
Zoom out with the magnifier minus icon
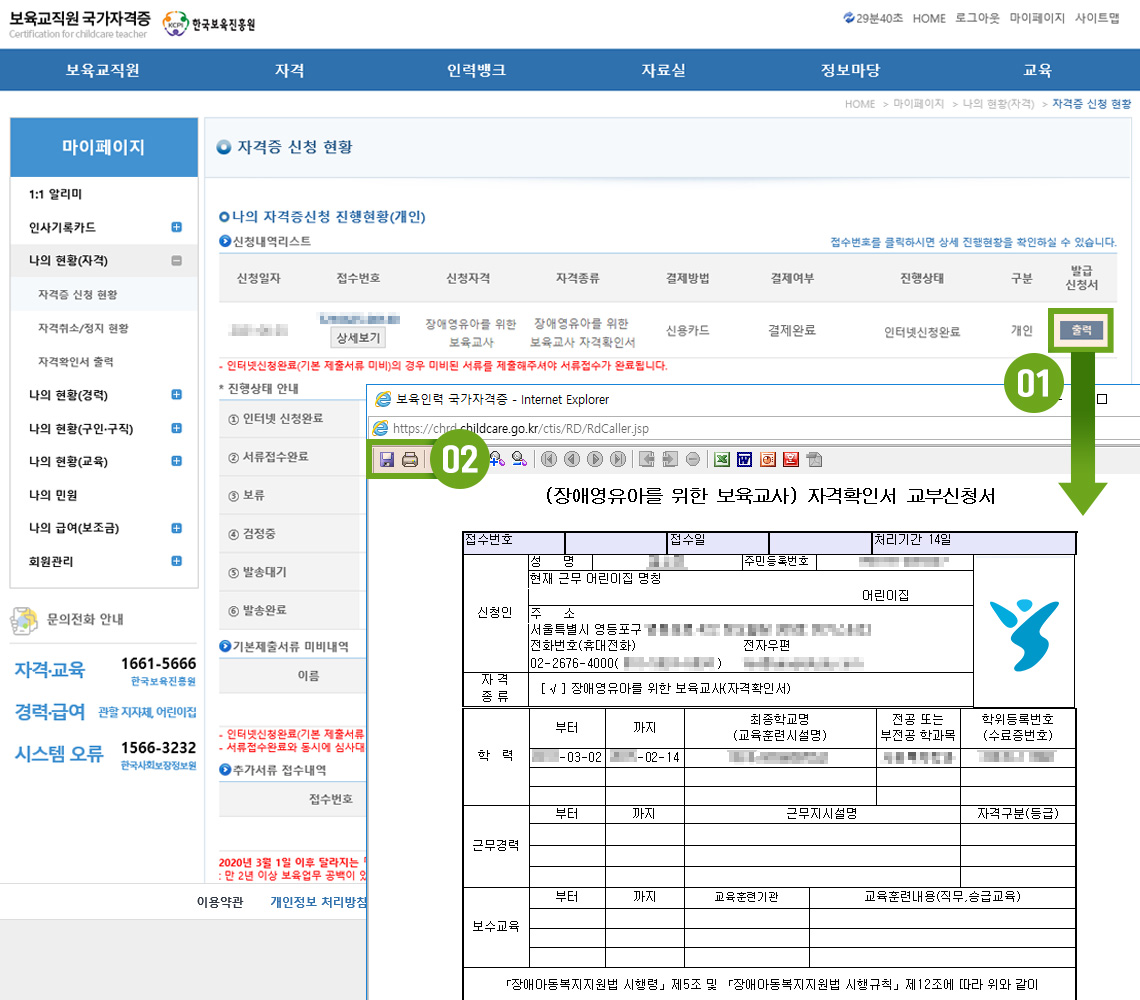(x=519, y=459)
